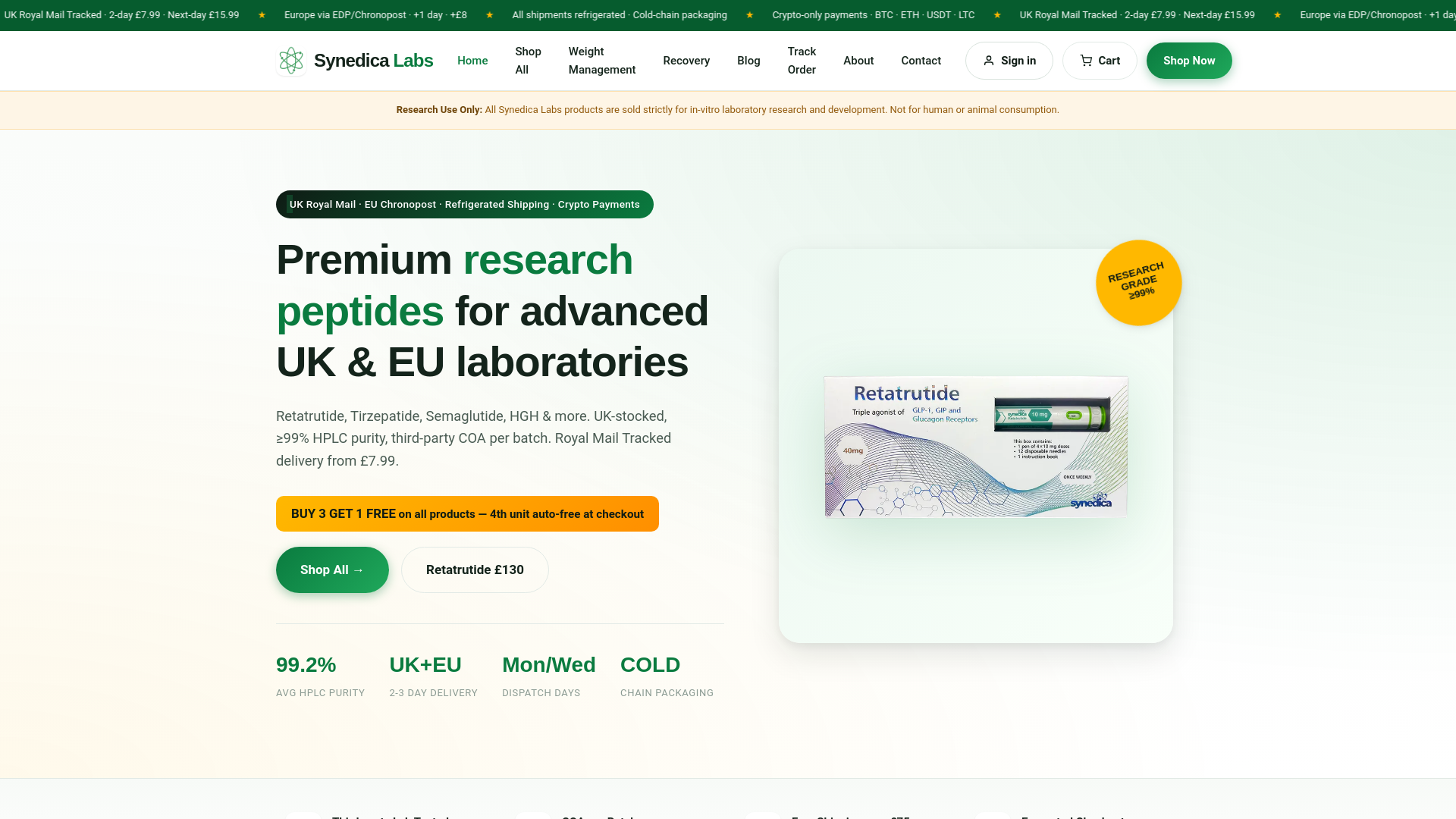Click the Research Use Only notice text
This screenshot has width=1456, height=819.
coord(727,110)
